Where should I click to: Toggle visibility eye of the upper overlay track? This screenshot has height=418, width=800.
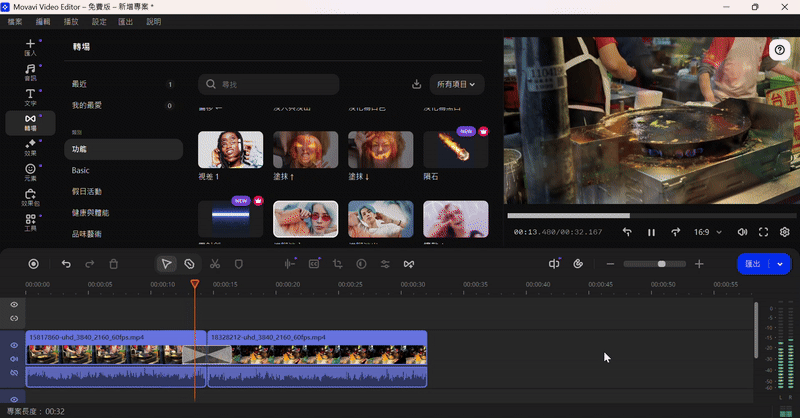(x=14, y=304)
